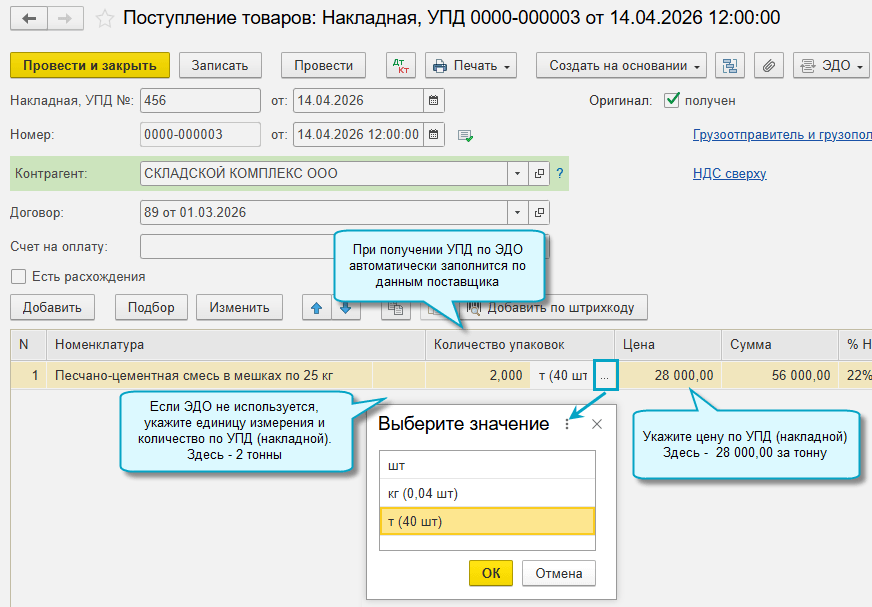Cancel dialog with Отмена
872x607 pixels.
pos(559,573)
